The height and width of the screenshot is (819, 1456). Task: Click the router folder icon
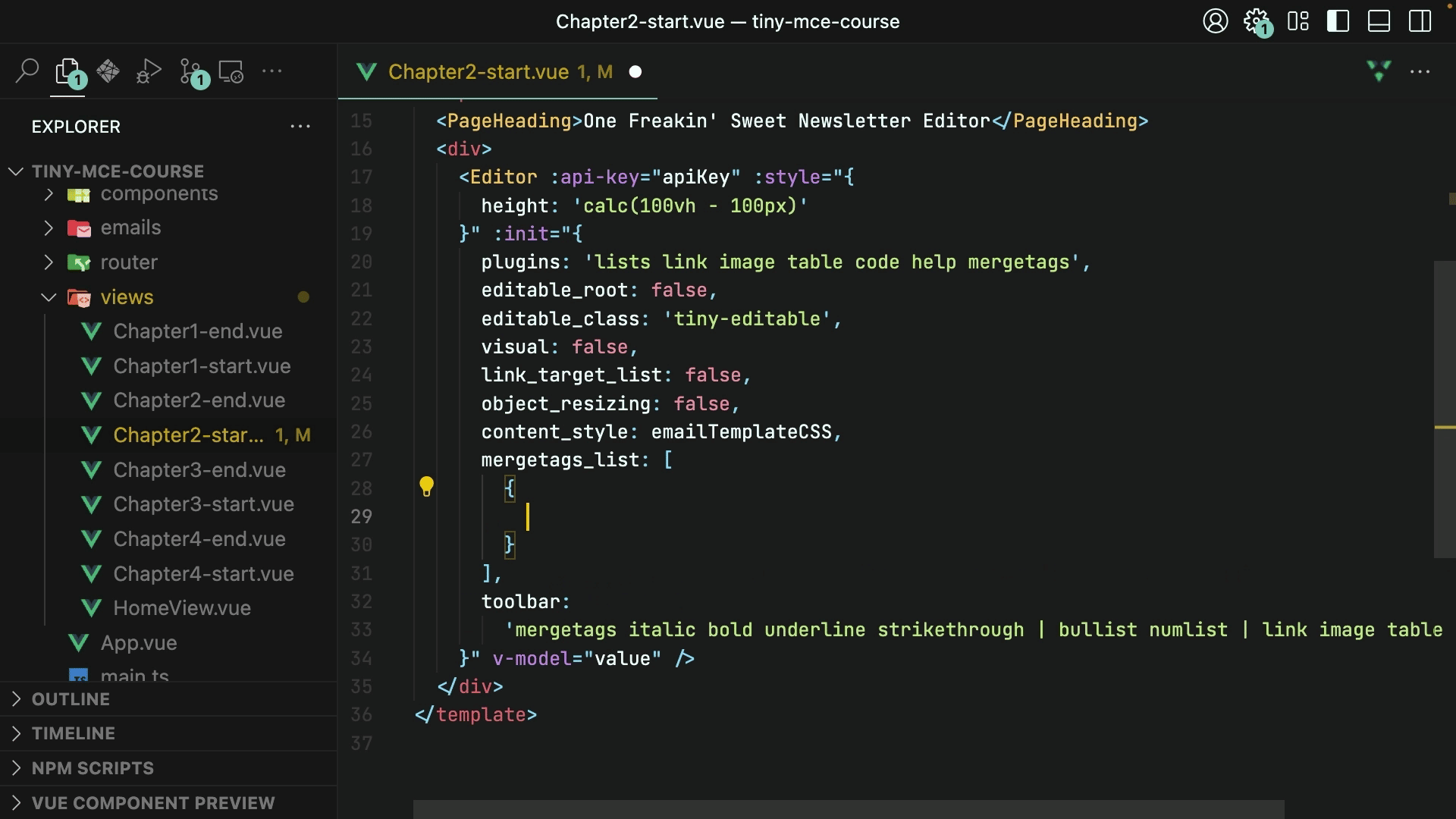[x=79, y=262]
